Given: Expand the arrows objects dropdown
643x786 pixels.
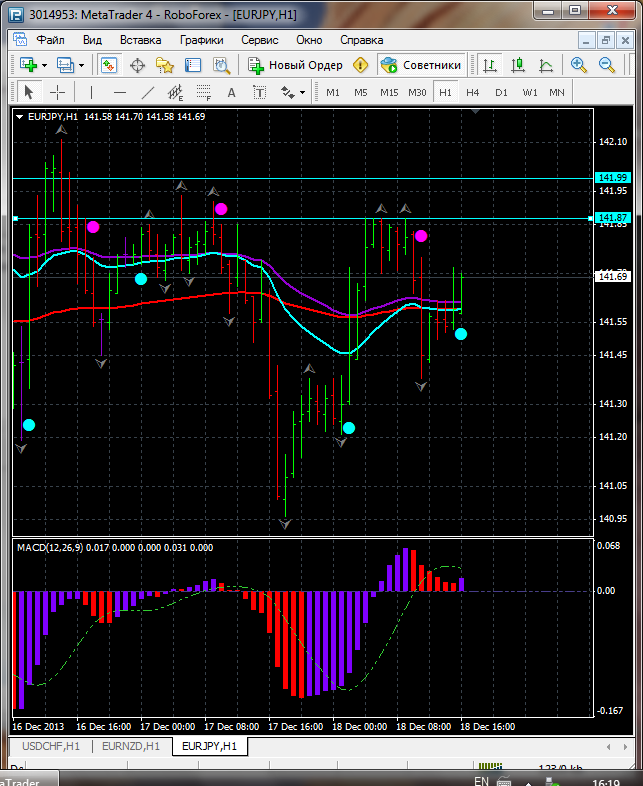Looking at the screenshot, I should point(302,92).
